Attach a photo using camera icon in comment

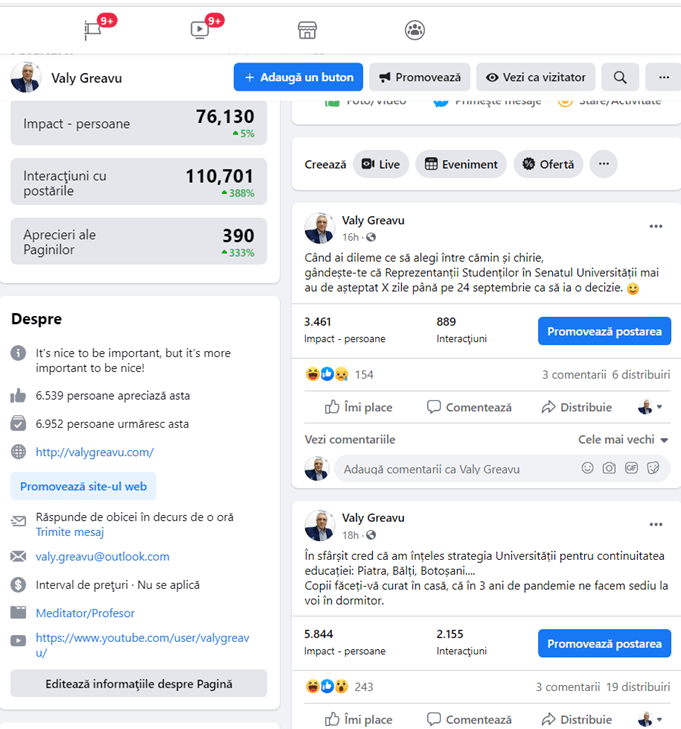(609, 468)
